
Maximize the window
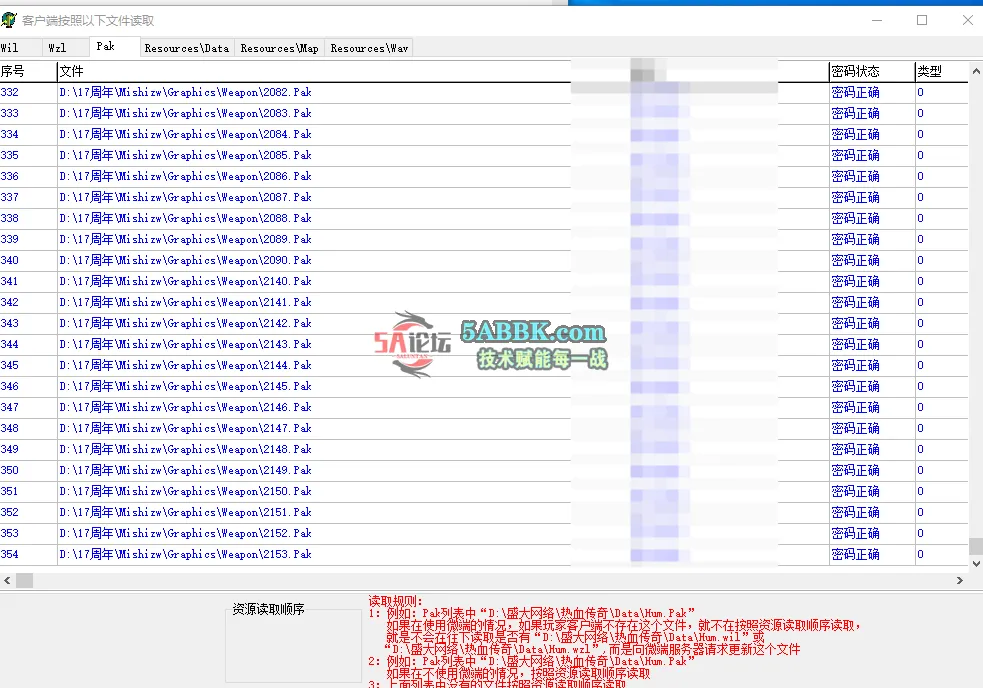click(x=922, y=20)
